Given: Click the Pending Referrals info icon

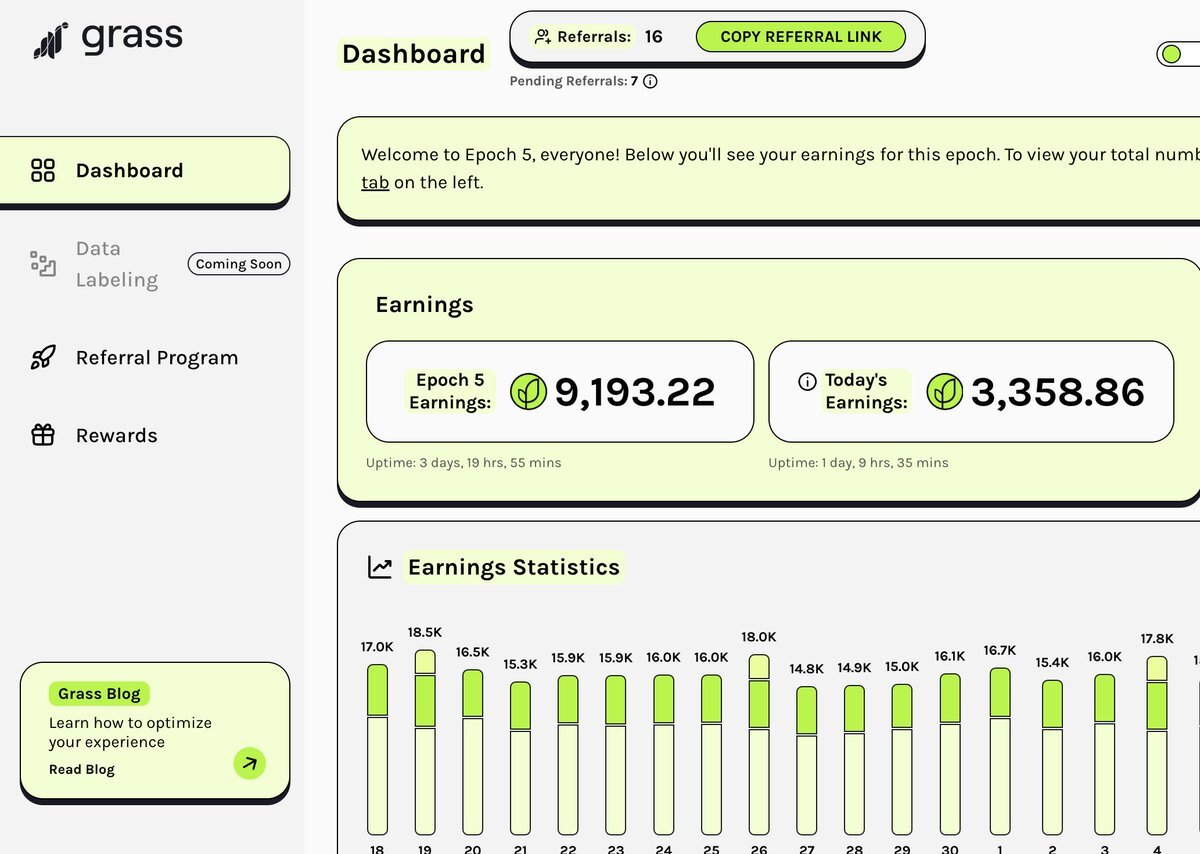Looking at the screenshot, I should coord(650,82).
